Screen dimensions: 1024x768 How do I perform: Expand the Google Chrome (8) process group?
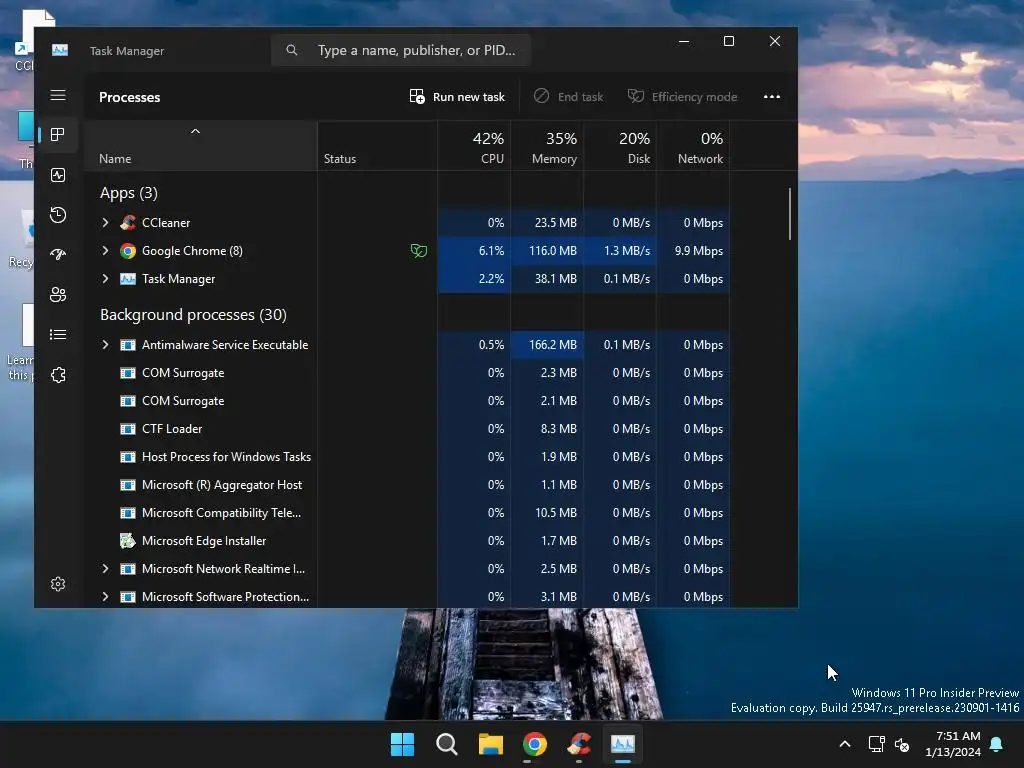(105, 251)
